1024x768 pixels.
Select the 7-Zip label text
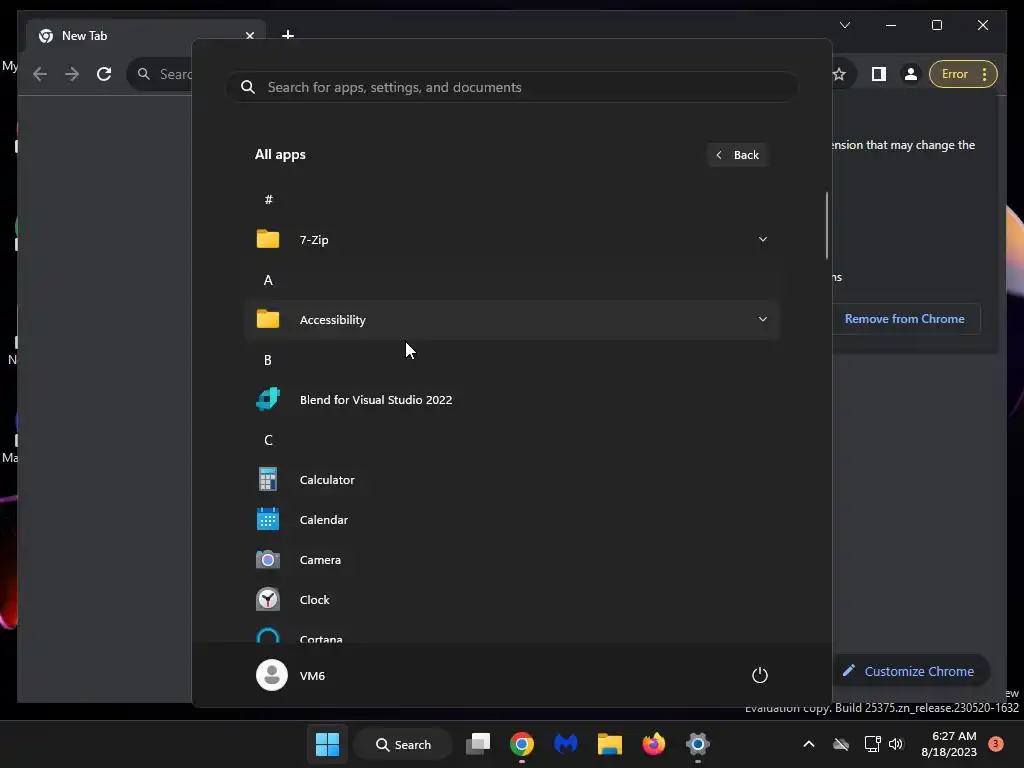point(314,240)
